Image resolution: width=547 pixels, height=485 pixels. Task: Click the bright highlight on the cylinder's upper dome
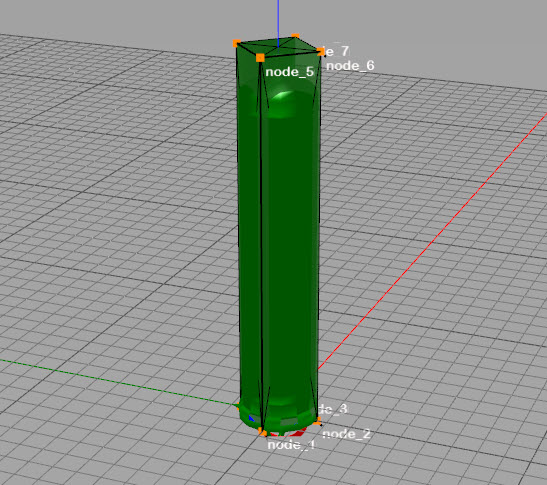click(x=284, y=96)
